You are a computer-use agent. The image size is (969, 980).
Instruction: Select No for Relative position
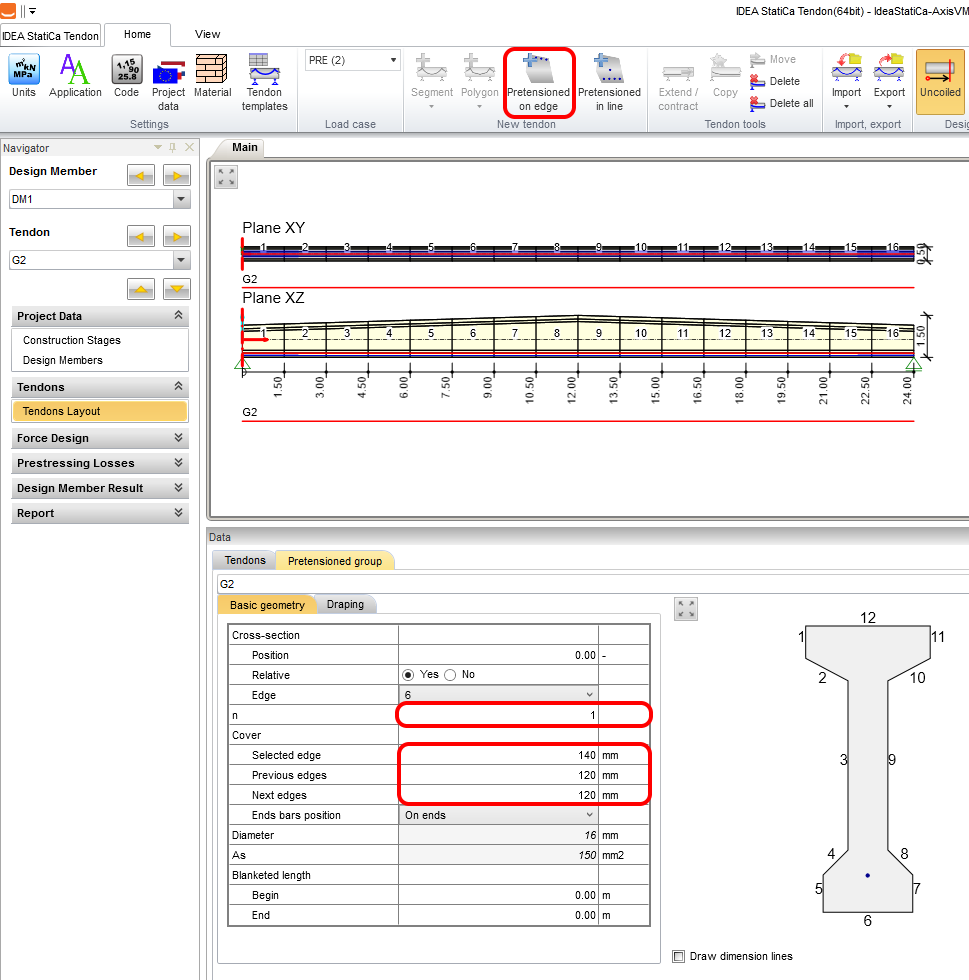(x=450, y=675)
